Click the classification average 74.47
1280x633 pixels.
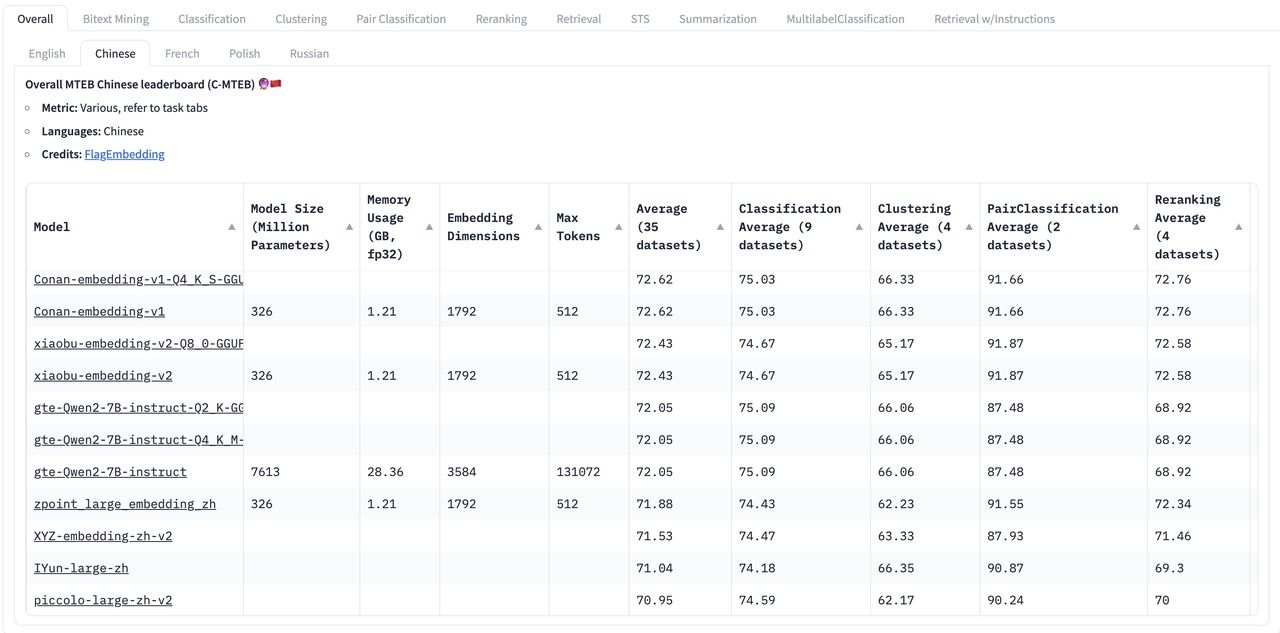click(757, 535)
